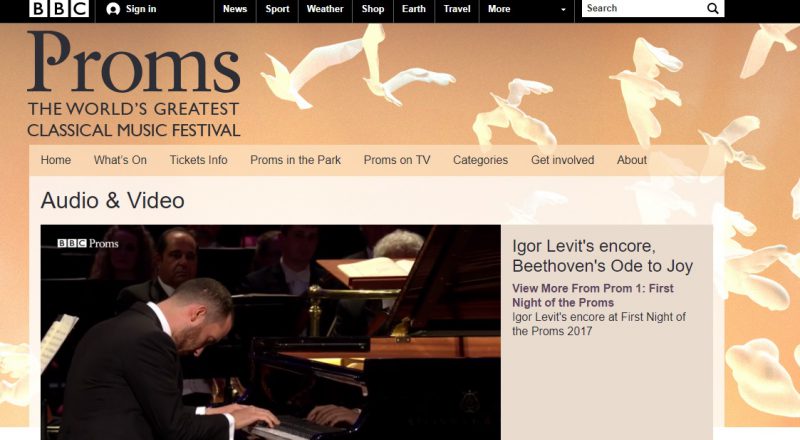Go to Tickets Info

coord(198,160)
